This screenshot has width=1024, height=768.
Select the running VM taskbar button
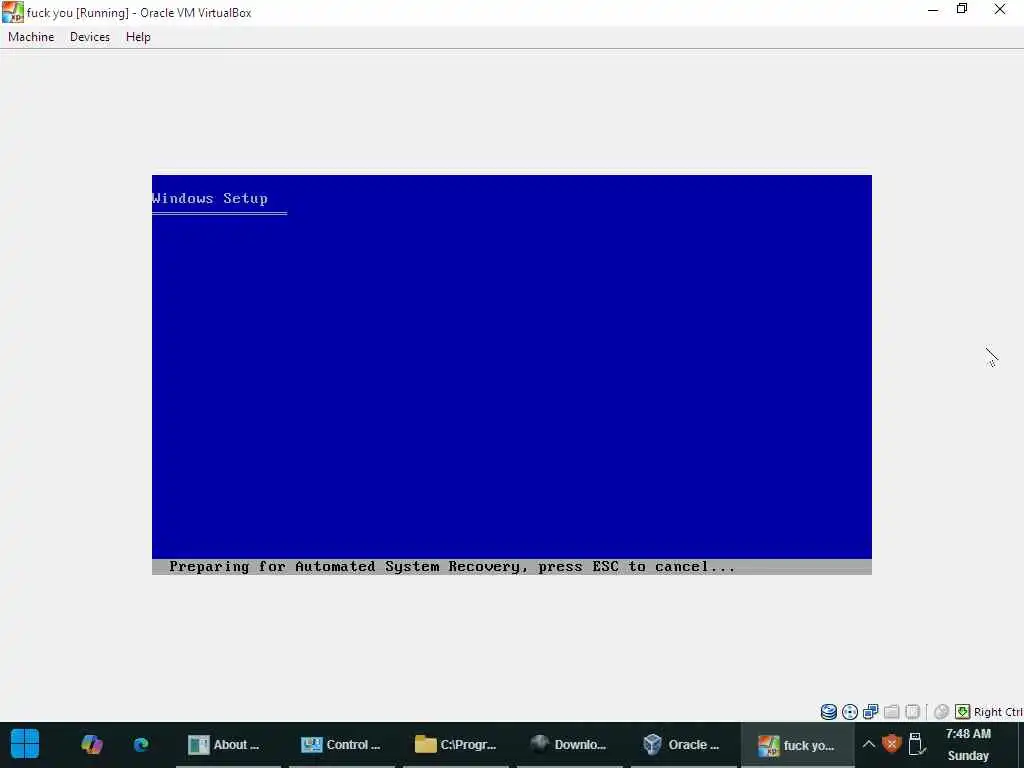point(797,744)
